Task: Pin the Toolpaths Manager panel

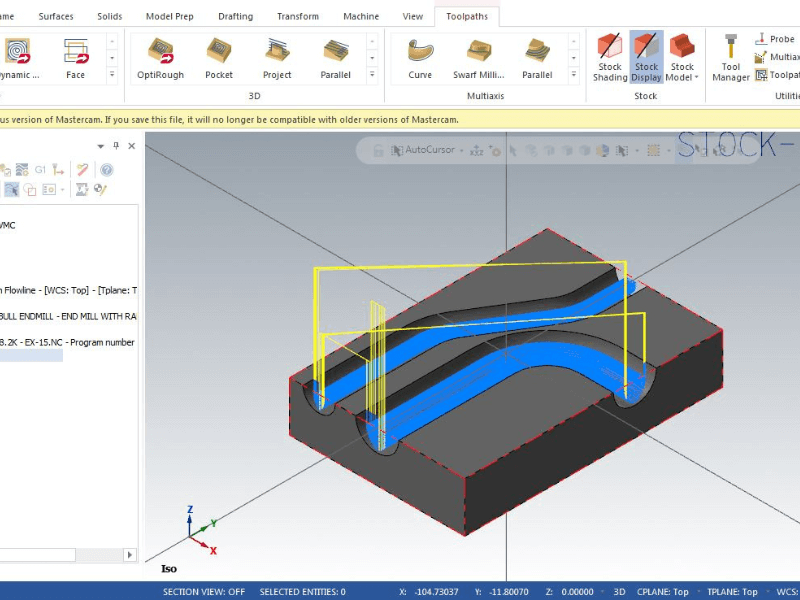Action: pyautogui.click(x=115, y=146)
